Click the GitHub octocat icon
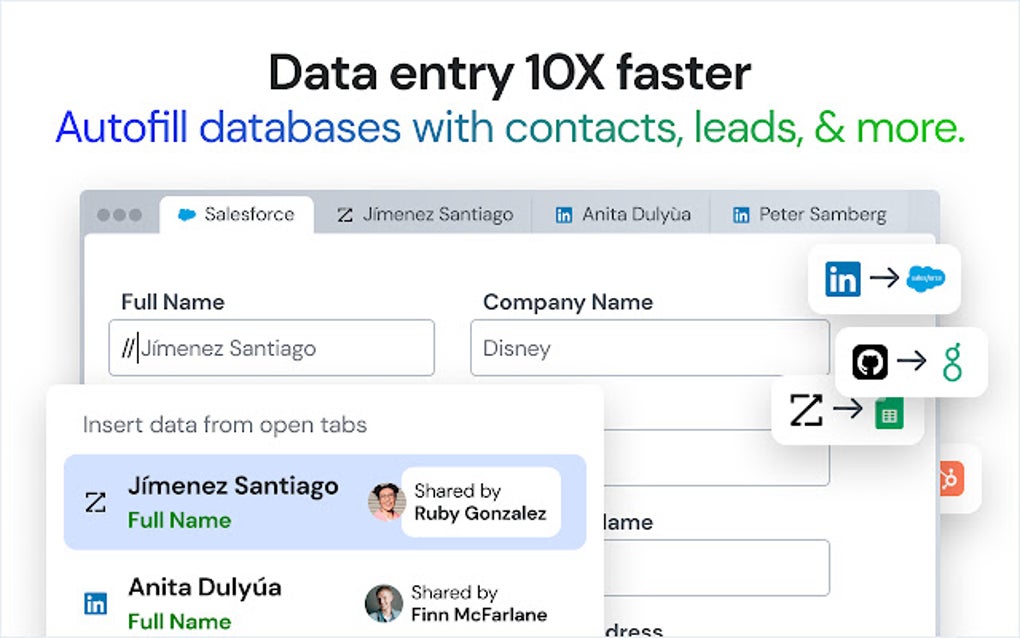Viewport: 1020px width, 638px height. (x=870, y=362)
